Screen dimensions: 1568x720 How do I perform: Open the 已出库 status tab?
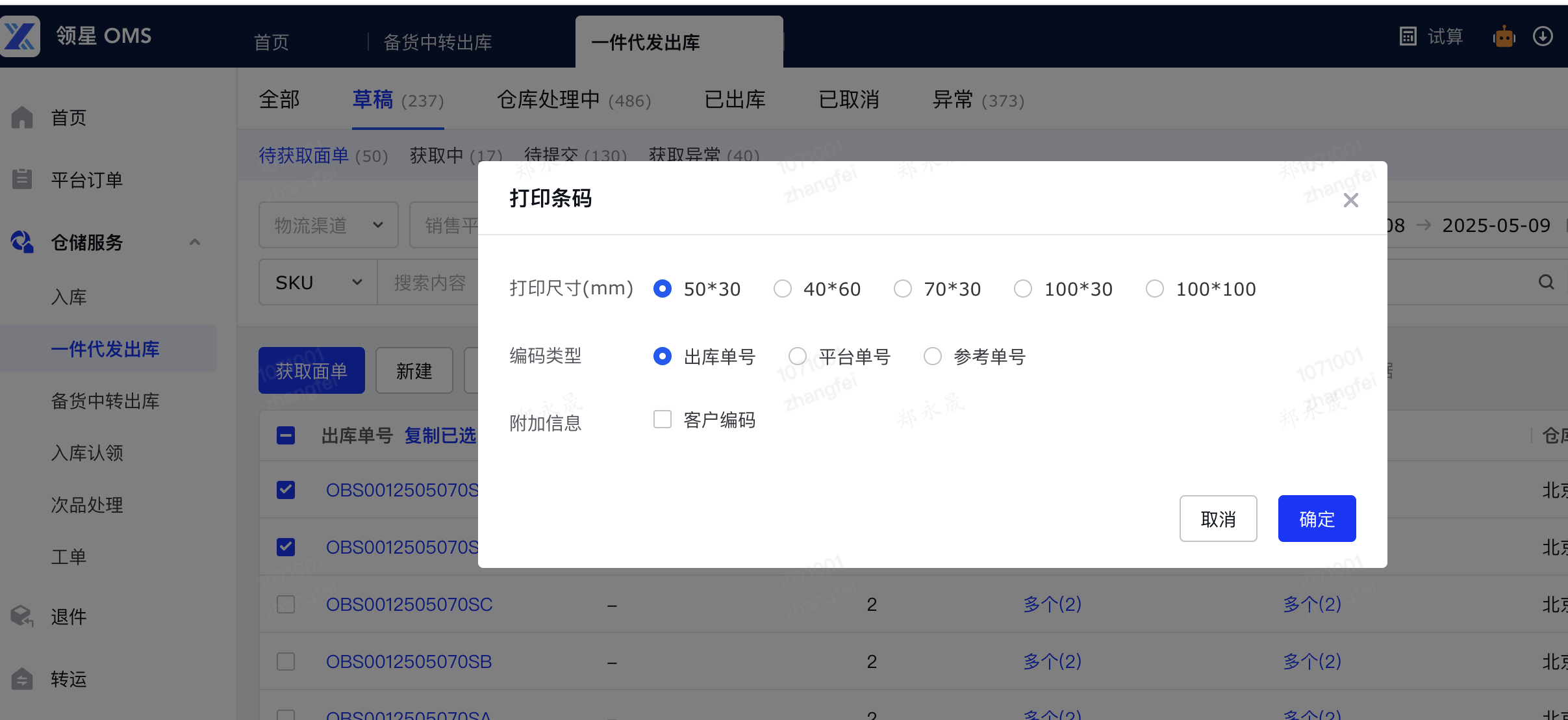pyautogui.click(x=735, y=99)
